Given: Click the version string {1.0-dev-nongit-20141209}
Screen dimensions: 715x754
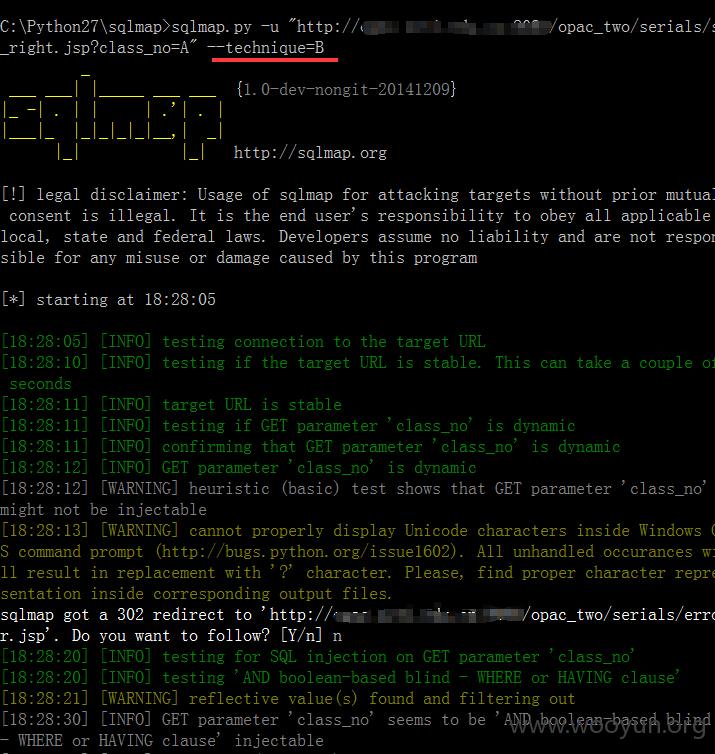Looking at the screenshot, I should [x=346, y=89].
